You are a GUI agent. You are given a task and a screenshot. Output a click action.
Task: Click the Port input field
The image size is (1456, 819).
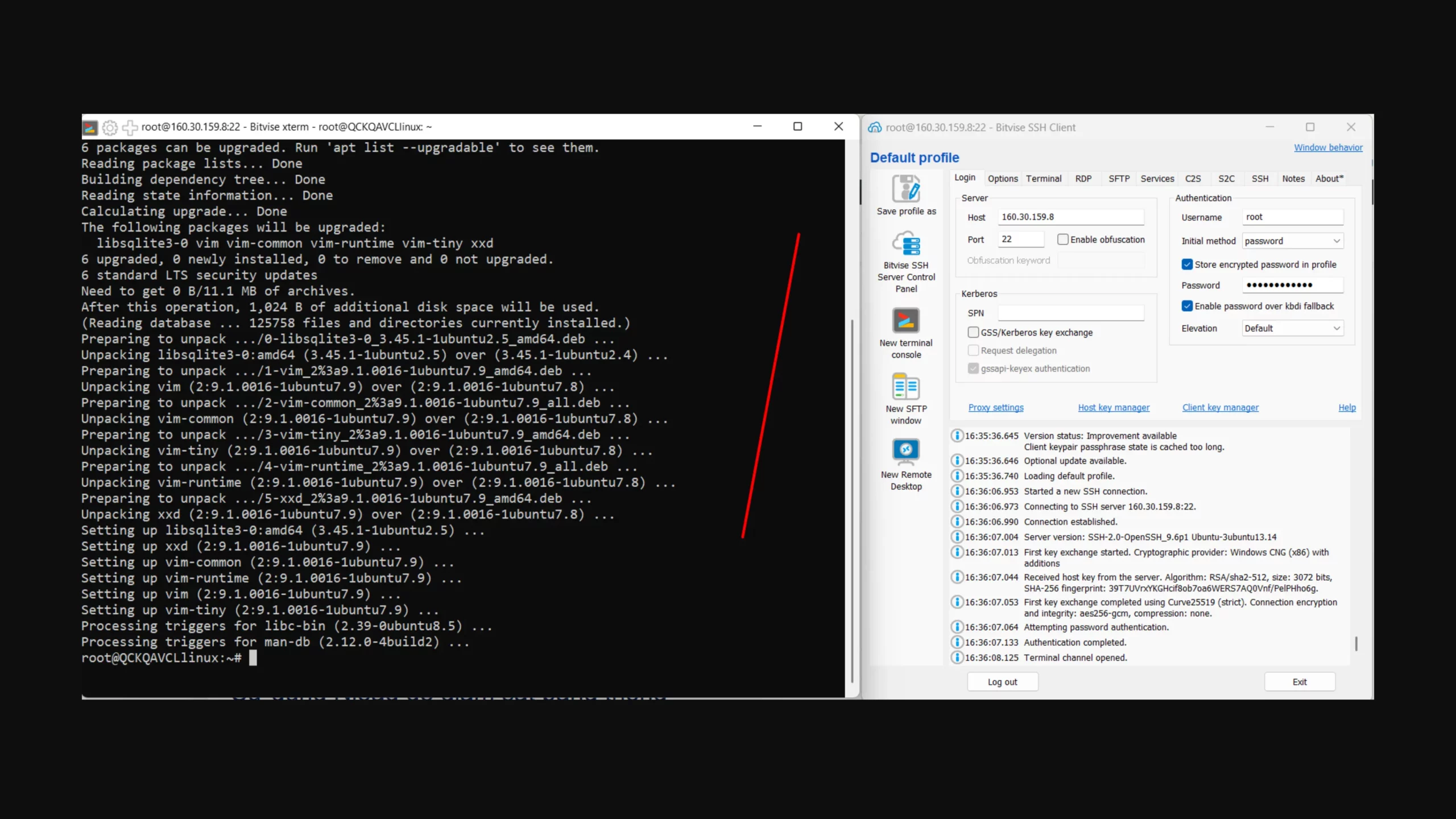click(x=1021, y=239)
